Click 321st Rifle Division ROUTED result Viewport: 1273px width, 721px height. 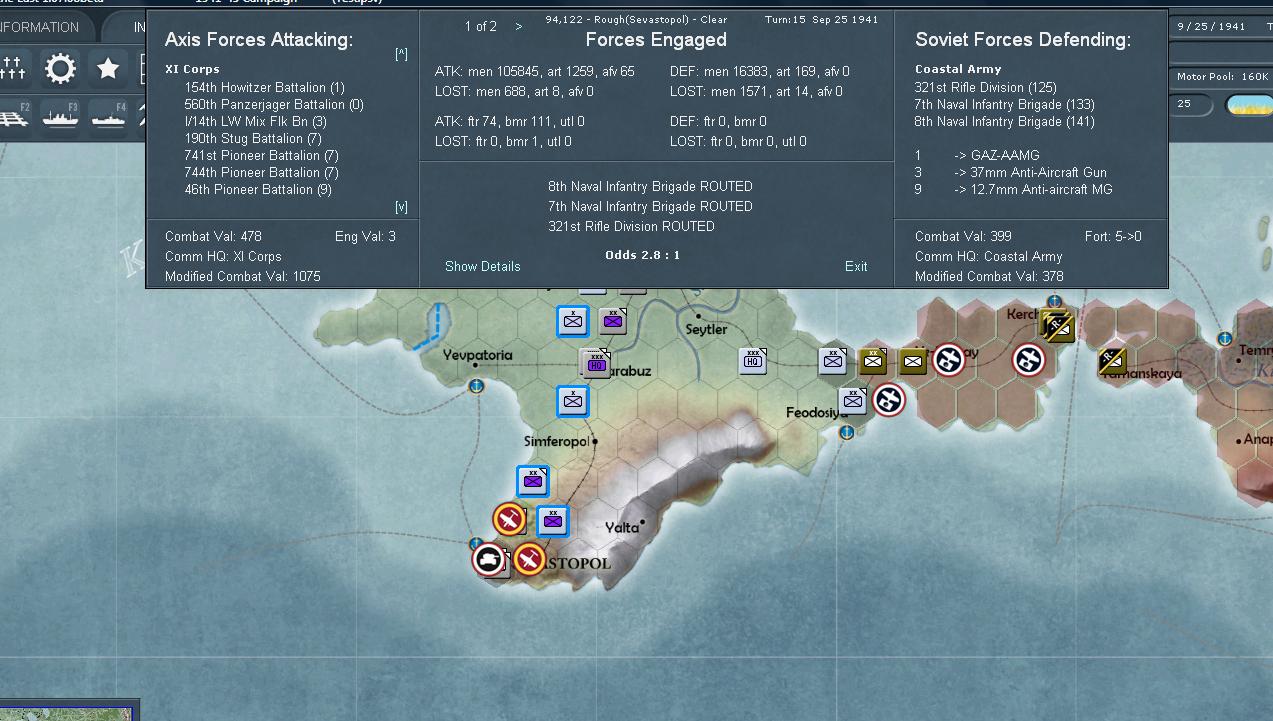click(631, 227)
